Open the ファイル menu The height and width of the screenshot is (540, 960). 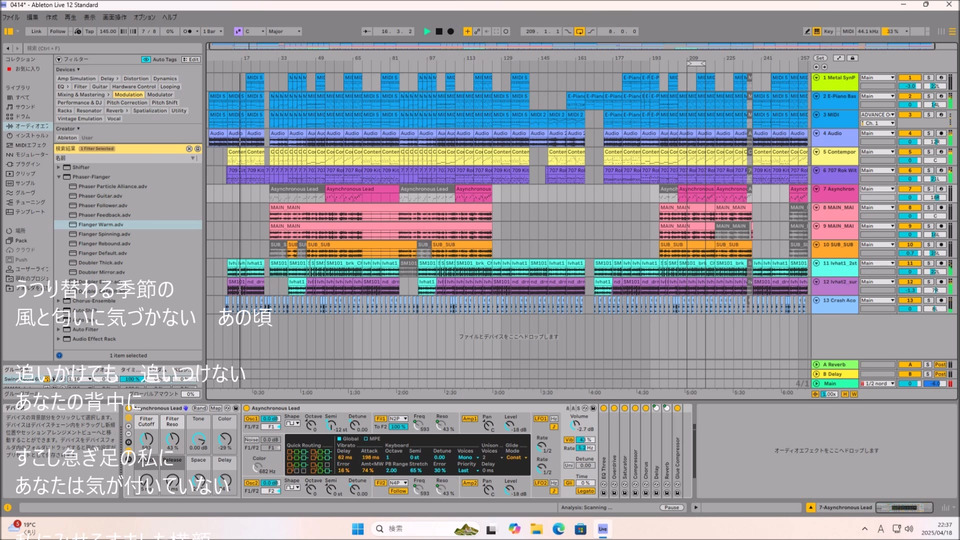click(x=10, y=17)
